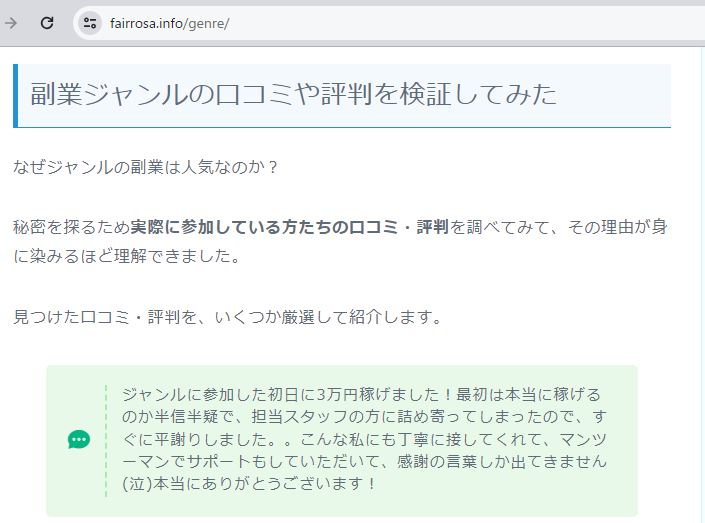Click the browser forward arrow
The width and height of the screenshot is (705, 523).
[10, 23]
